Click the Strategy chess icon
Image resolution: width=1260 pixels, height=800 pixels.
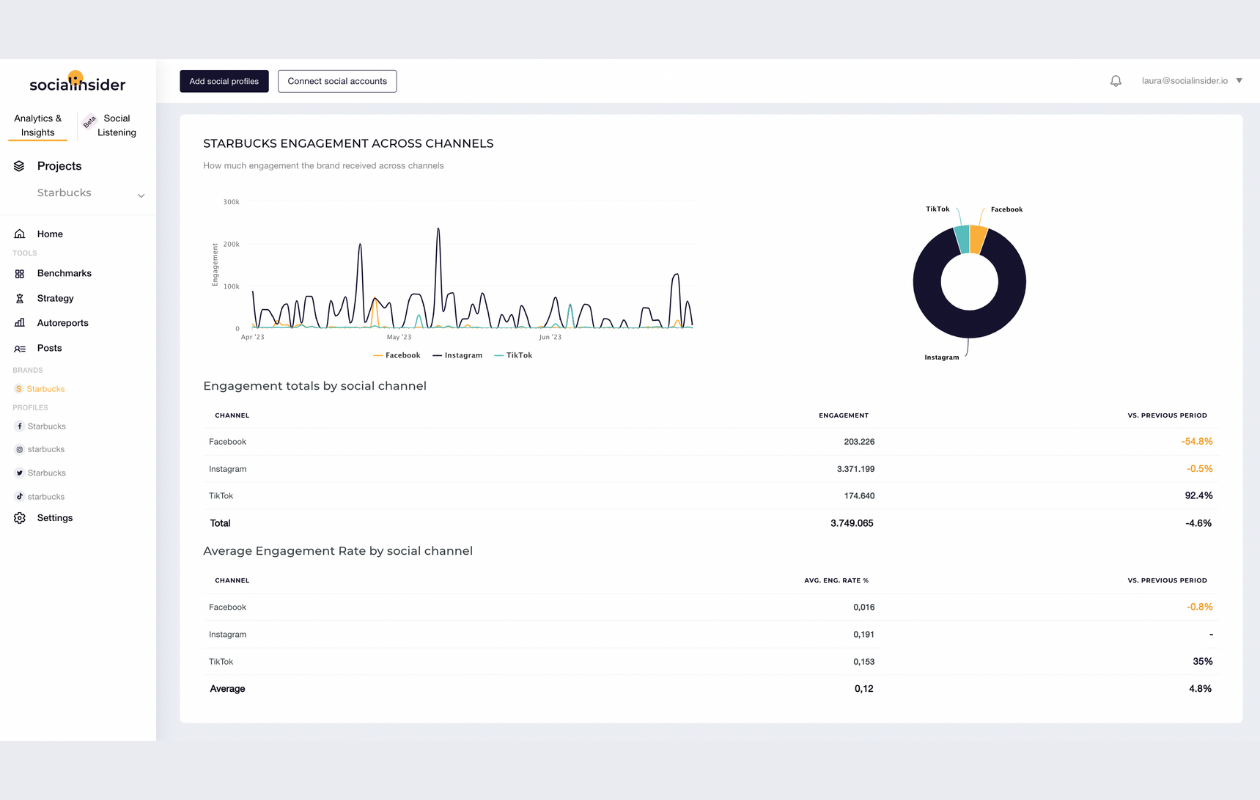(x=19, y=298)
